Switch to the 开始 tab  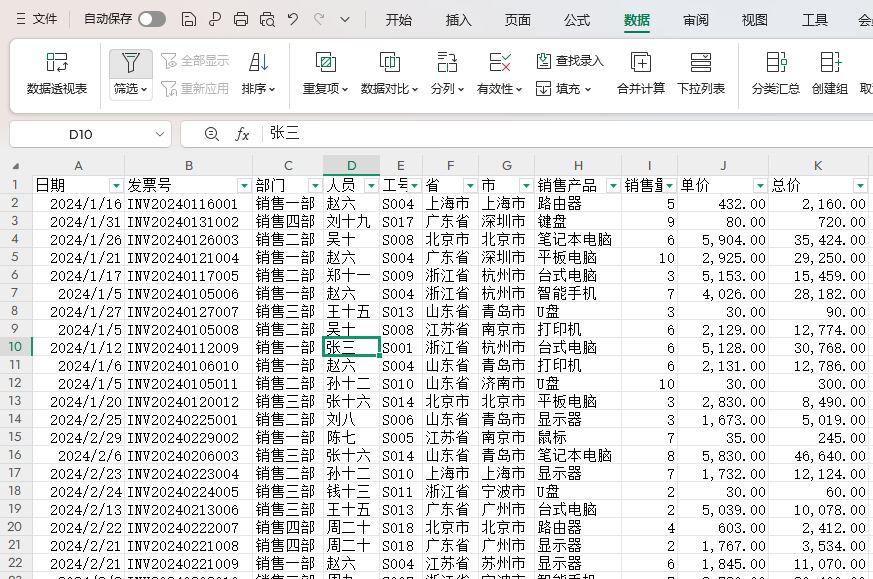point(398,19)
